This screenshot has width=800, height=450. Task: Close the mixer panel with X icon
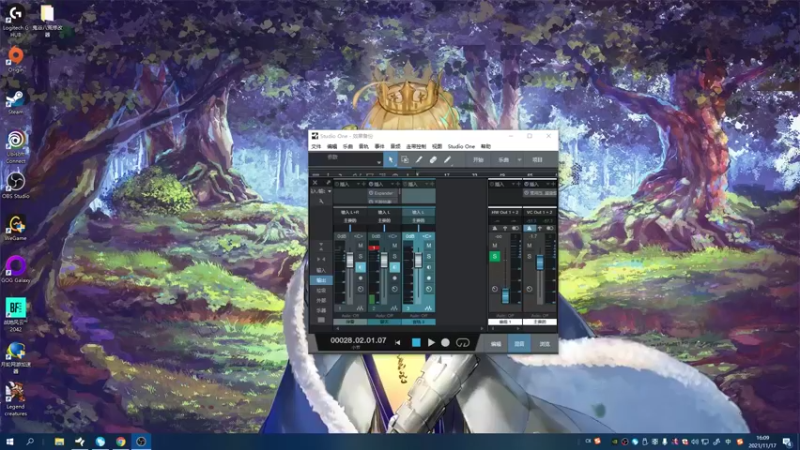(315, 183)
